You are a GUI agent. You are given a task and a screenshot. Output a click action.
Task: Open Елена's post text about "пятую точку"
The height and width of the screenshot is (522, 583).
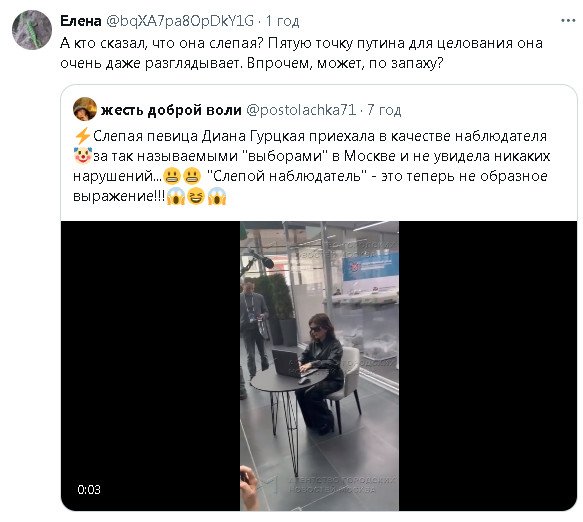(301, 54)
